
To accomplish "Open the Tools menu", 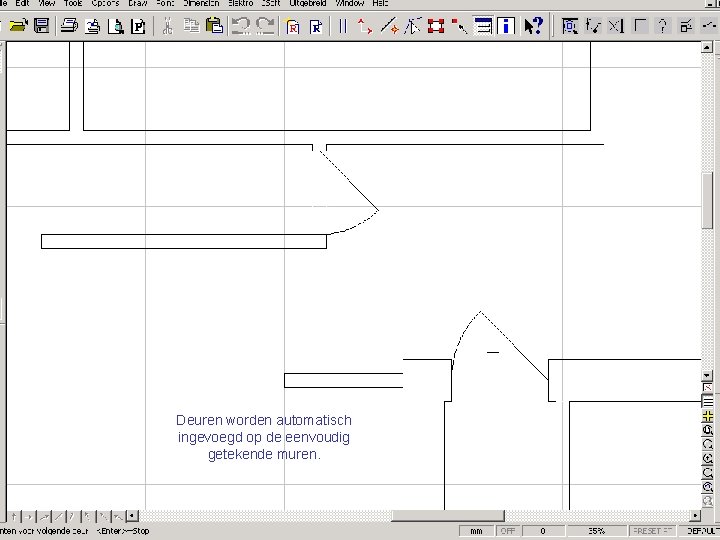I will [x=73, y=3].
